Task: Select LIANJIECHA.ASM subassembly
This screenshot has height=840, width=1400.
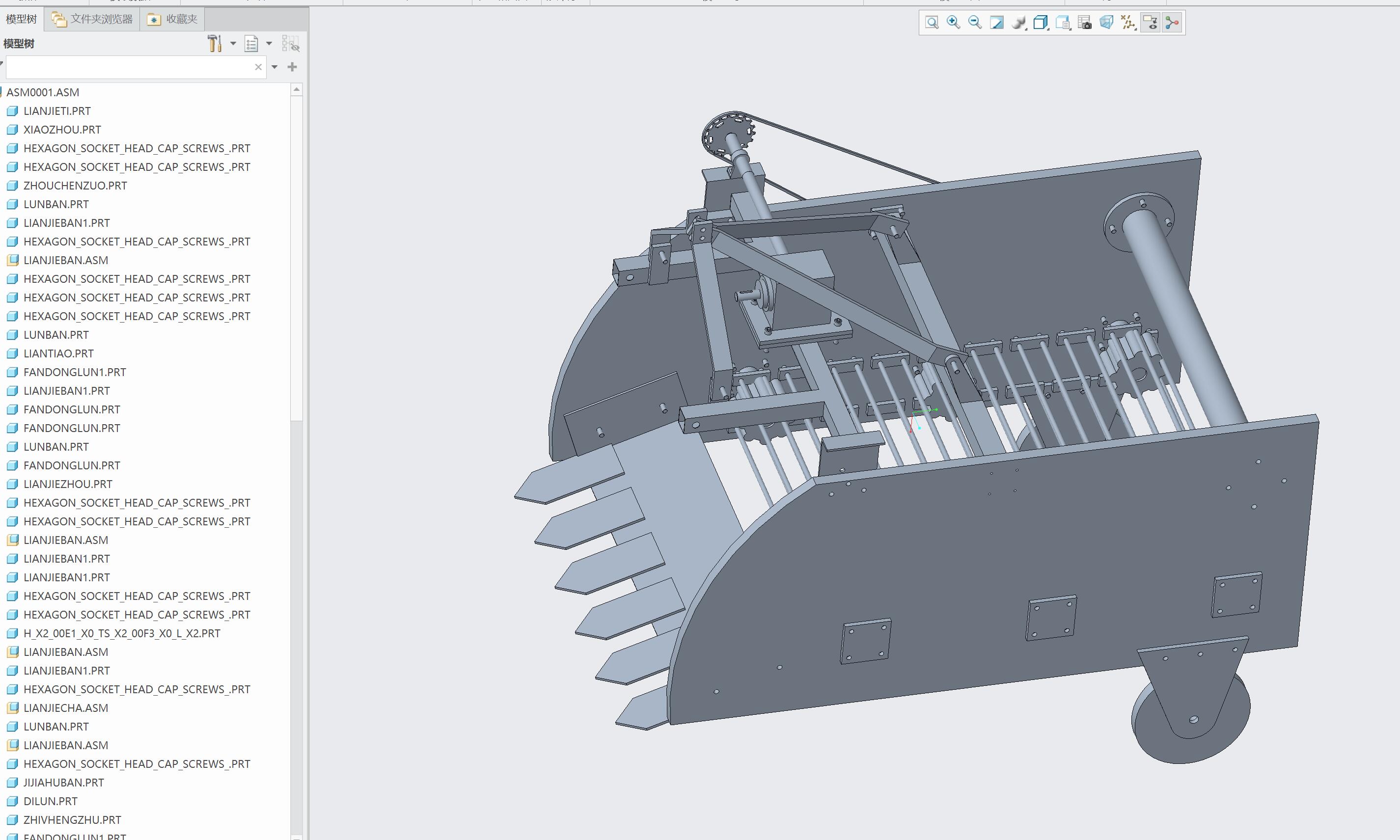Action: [x=66, y=708]
